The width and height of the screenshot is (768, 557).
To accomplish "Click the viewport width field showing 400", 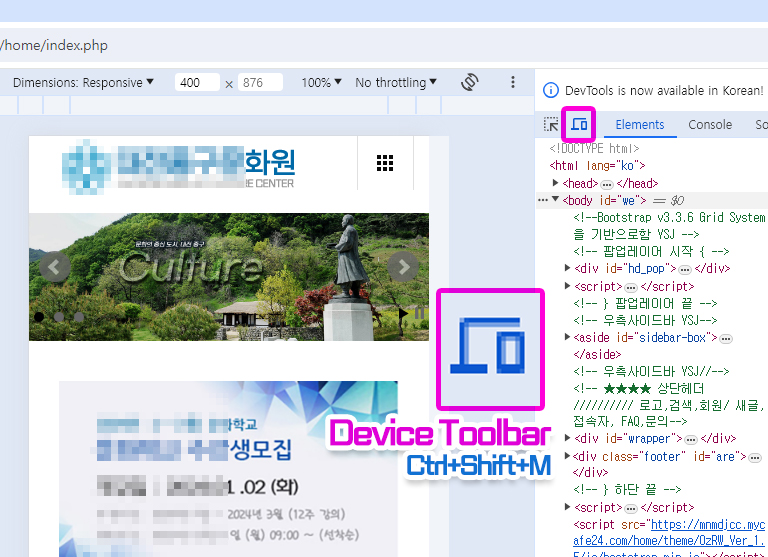I will pos(197,82).
